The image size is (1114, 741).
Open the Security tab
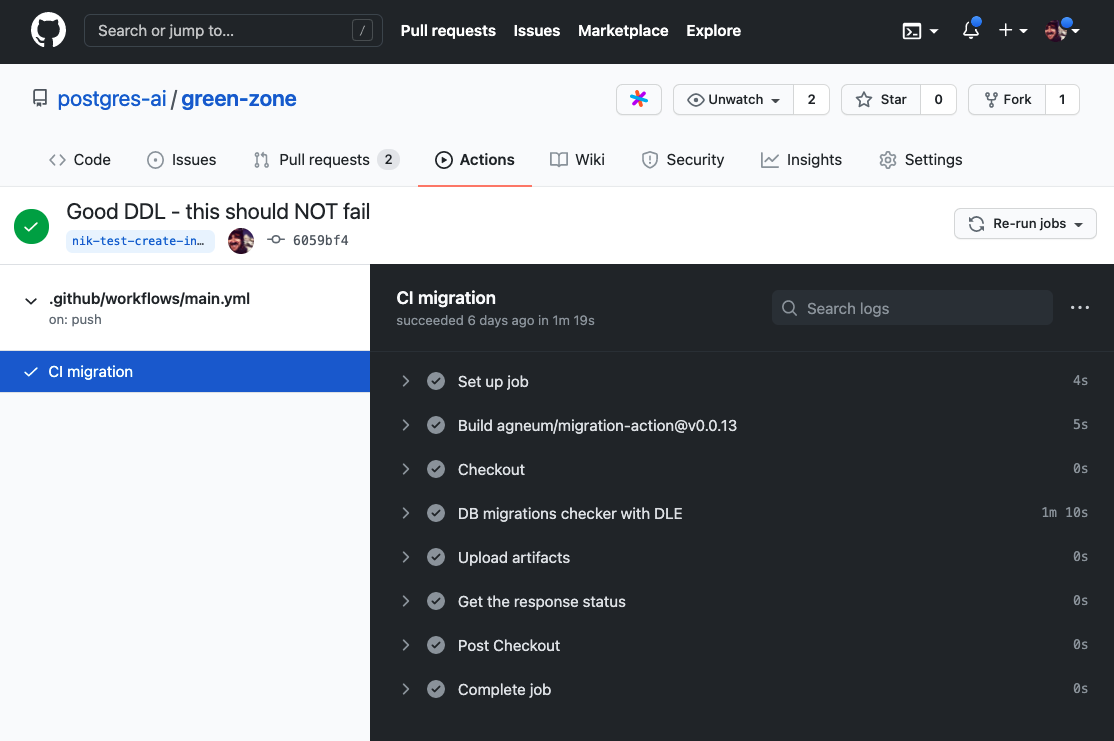[683, 160]
